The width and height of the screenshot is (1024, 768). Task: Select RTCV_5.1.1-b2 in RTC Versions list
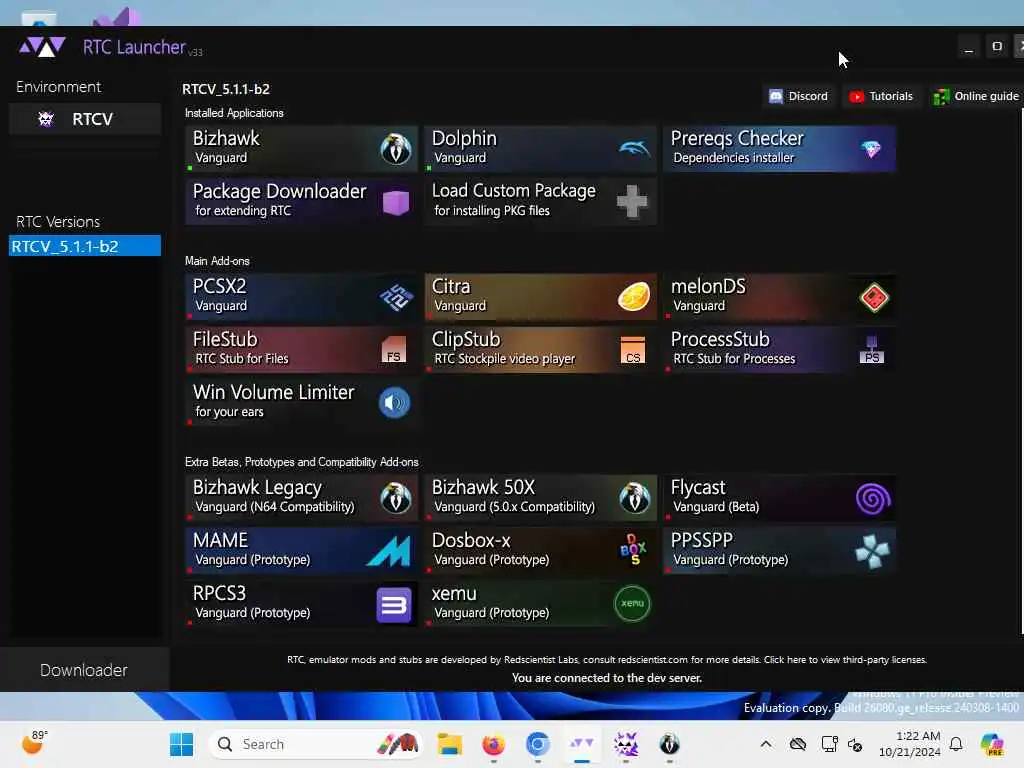[x=85, y=246]
